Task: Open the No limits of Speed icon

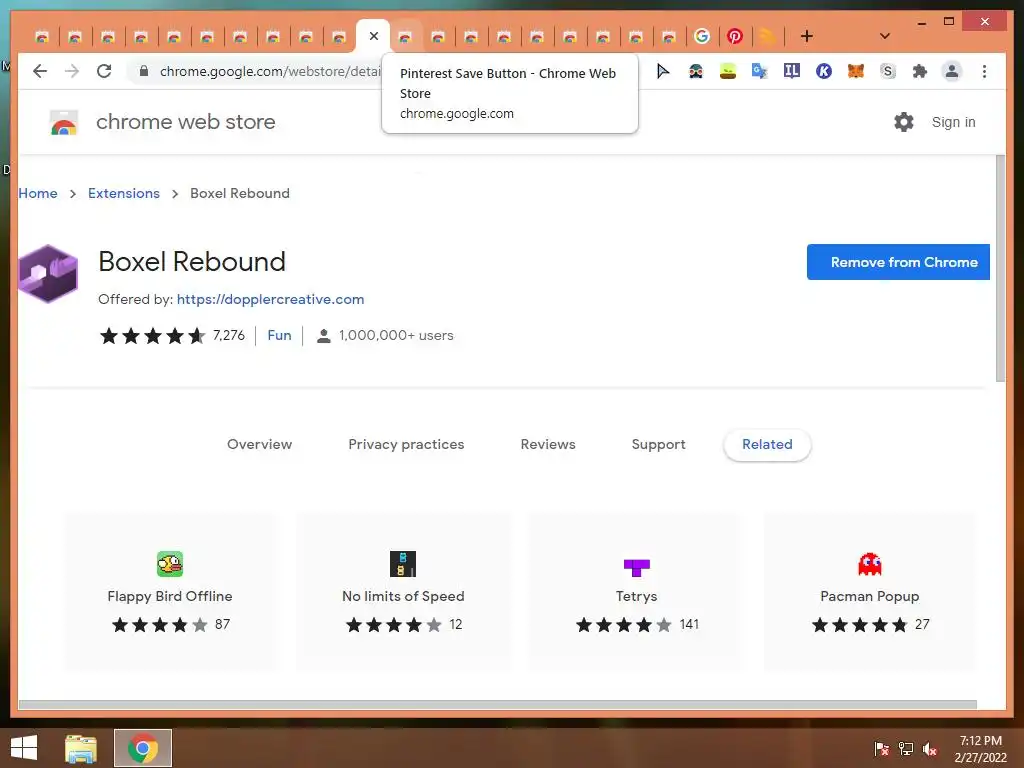Action: point(403,564)
